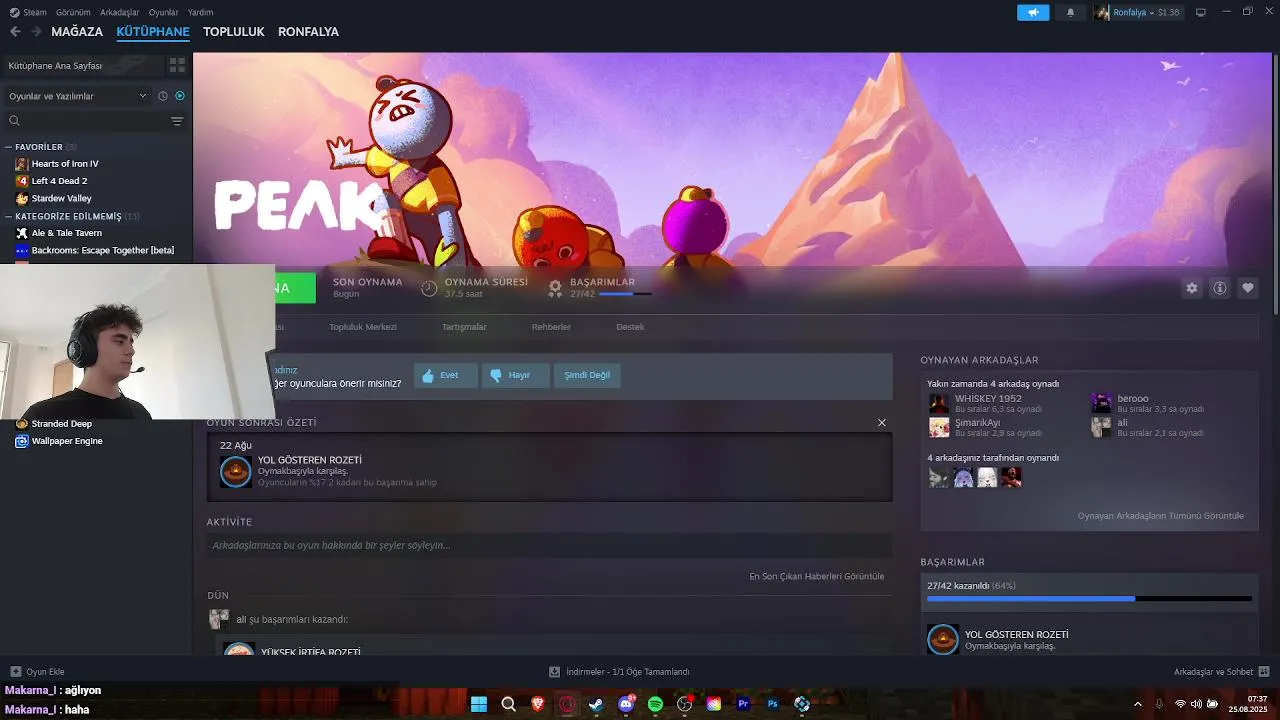1280x720 pixels.
Task: Open Tartışmalar tab
Action: pyautogui.click(x=464, y=327)
